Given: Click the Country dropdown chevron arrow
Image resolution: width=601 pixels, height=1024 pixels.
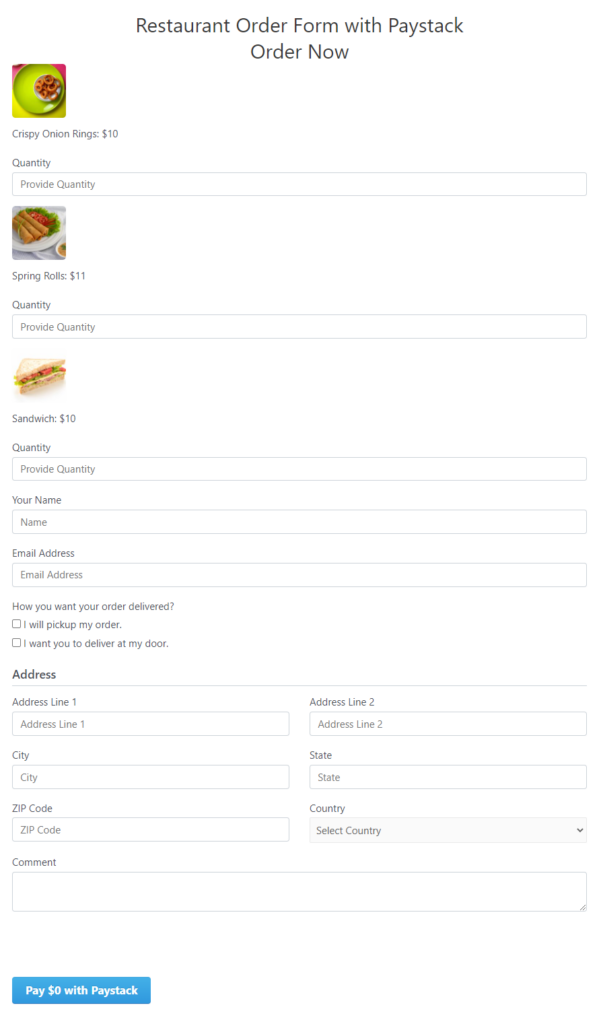Looking at the screenshot, I should (579, 830).
